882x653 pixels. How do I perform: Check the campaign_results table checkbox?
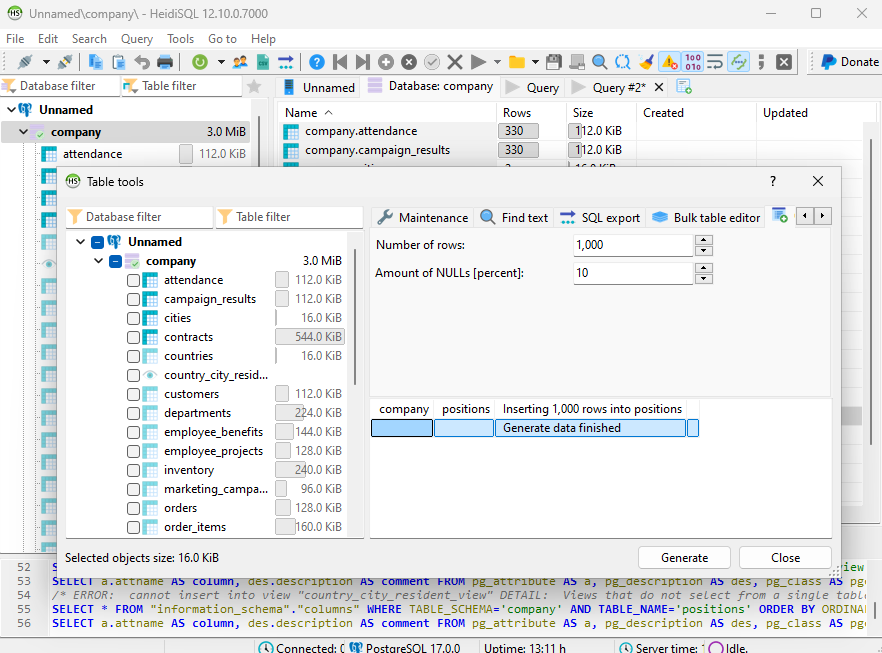point(133,299)
